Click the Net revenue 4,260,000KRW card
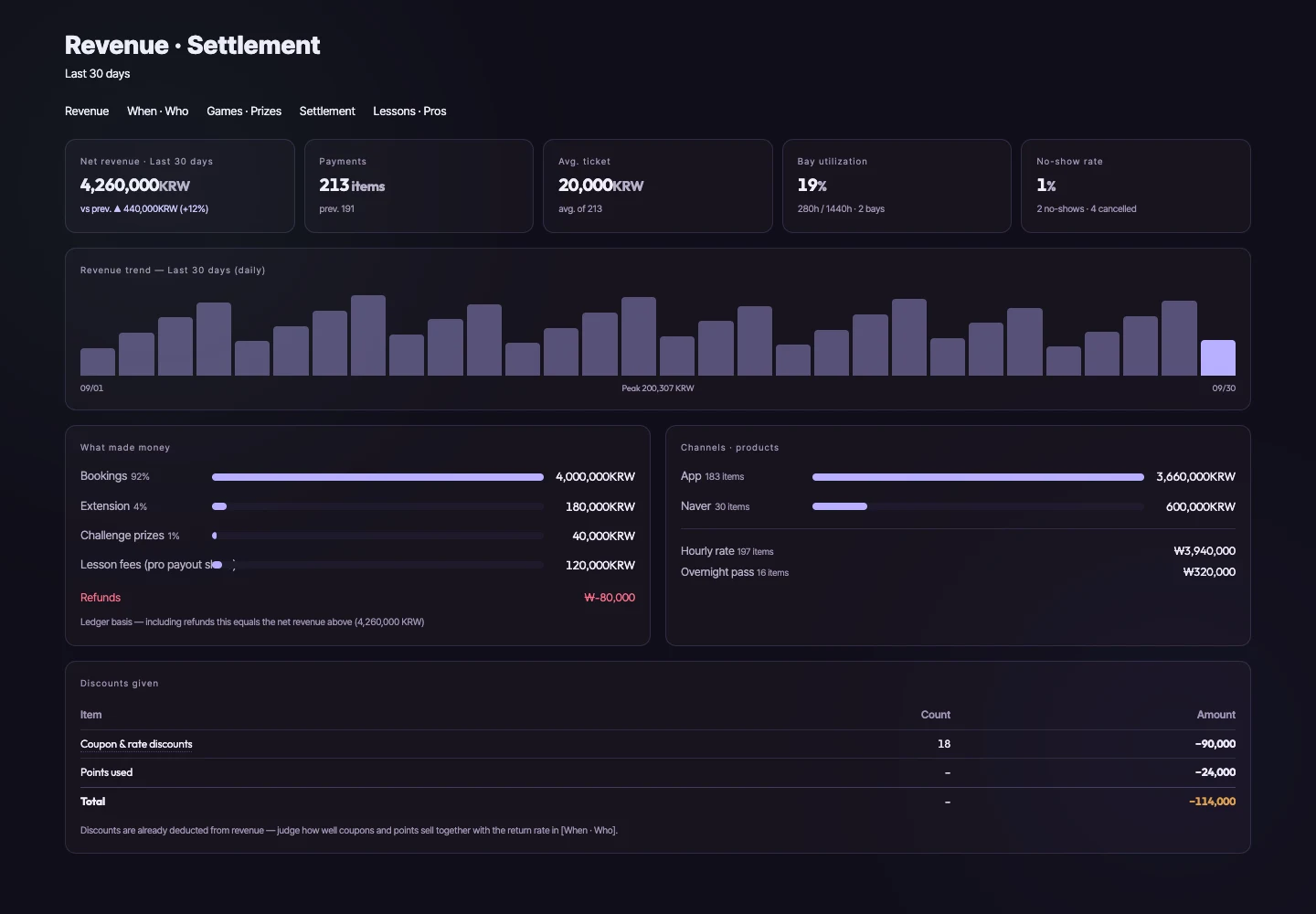Screen dimensions: 1316x914 click(x=180, y=186)
